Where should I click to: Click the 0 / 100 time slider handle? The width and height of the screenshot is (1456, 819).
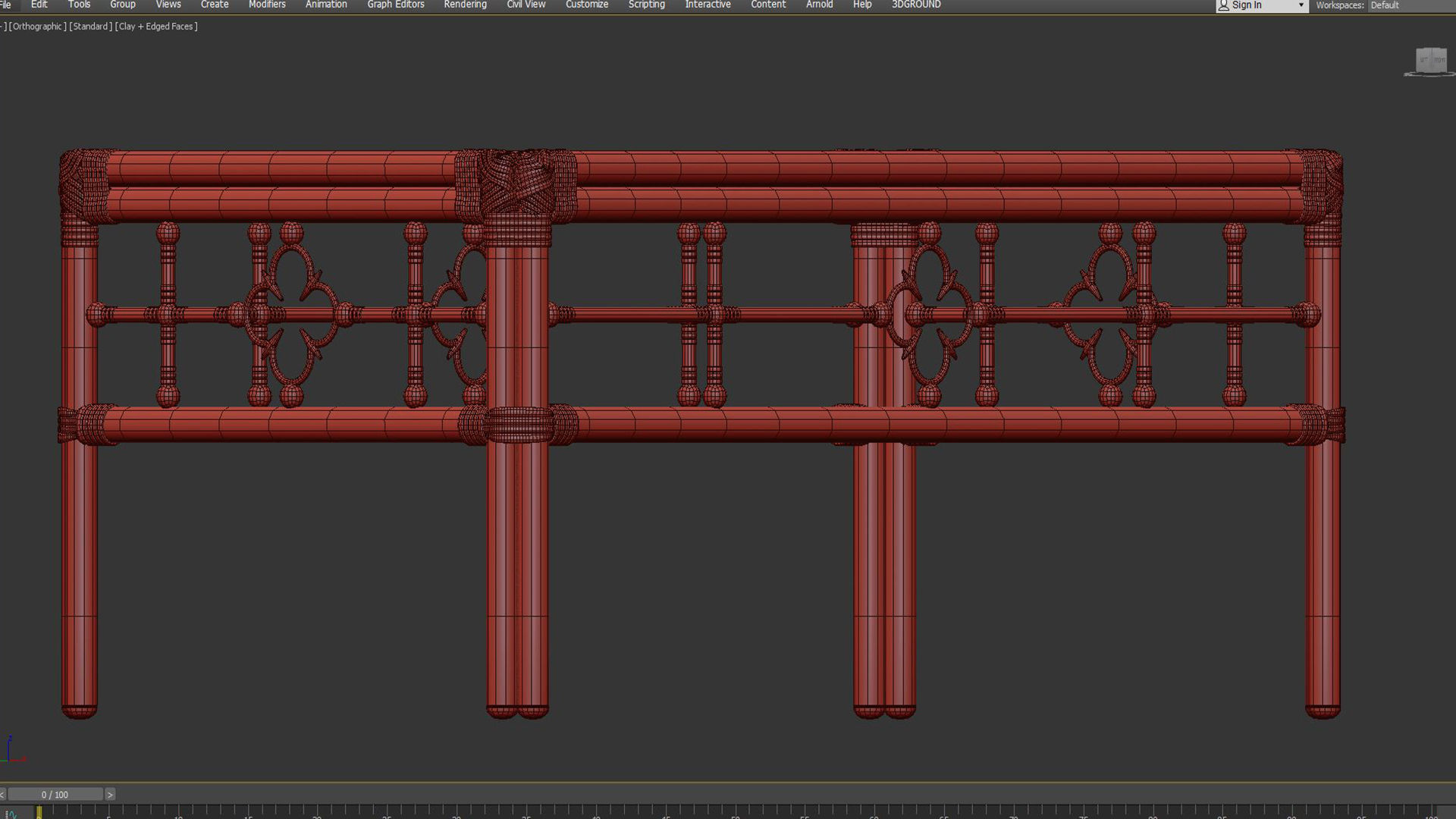pyautogui.click(x=55, y=795)
